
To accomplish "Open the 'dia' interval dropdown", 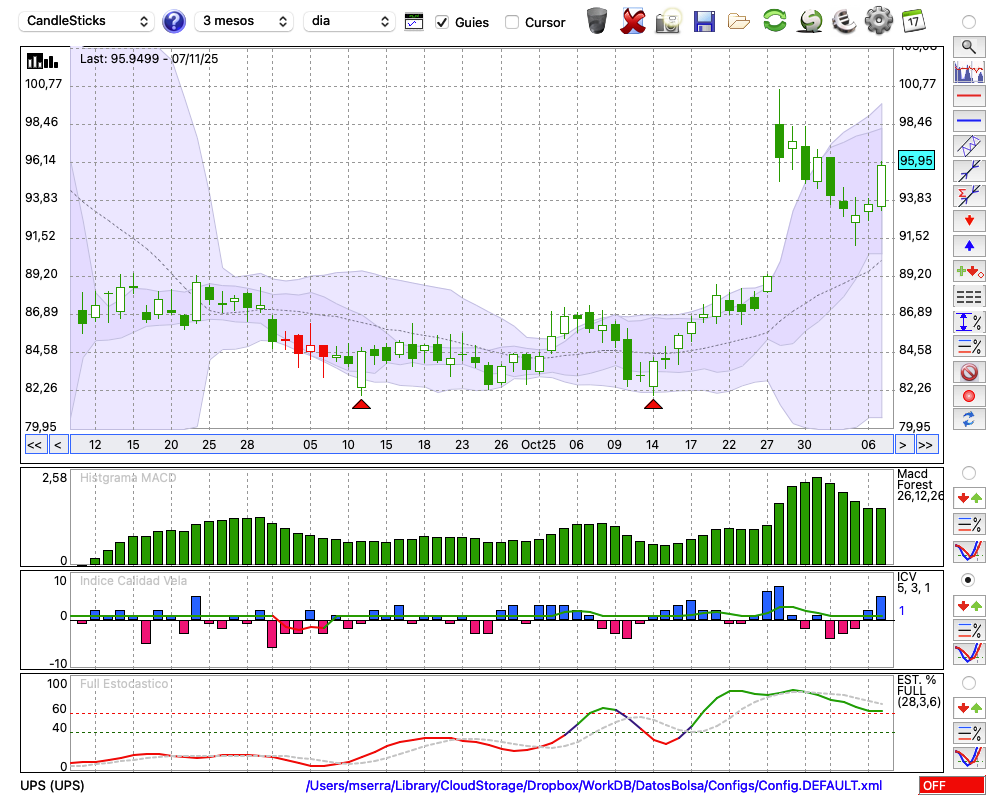I will [349, 21].
